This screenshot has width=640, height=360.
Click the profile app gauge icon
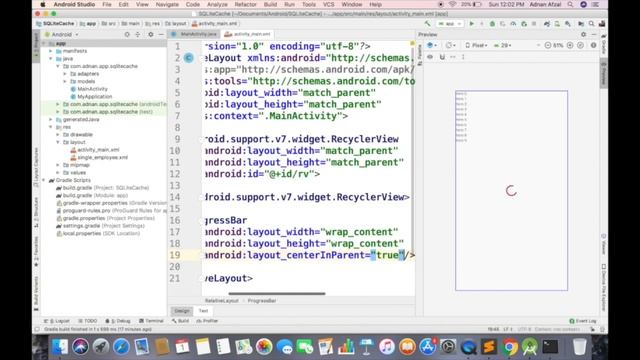513,24
